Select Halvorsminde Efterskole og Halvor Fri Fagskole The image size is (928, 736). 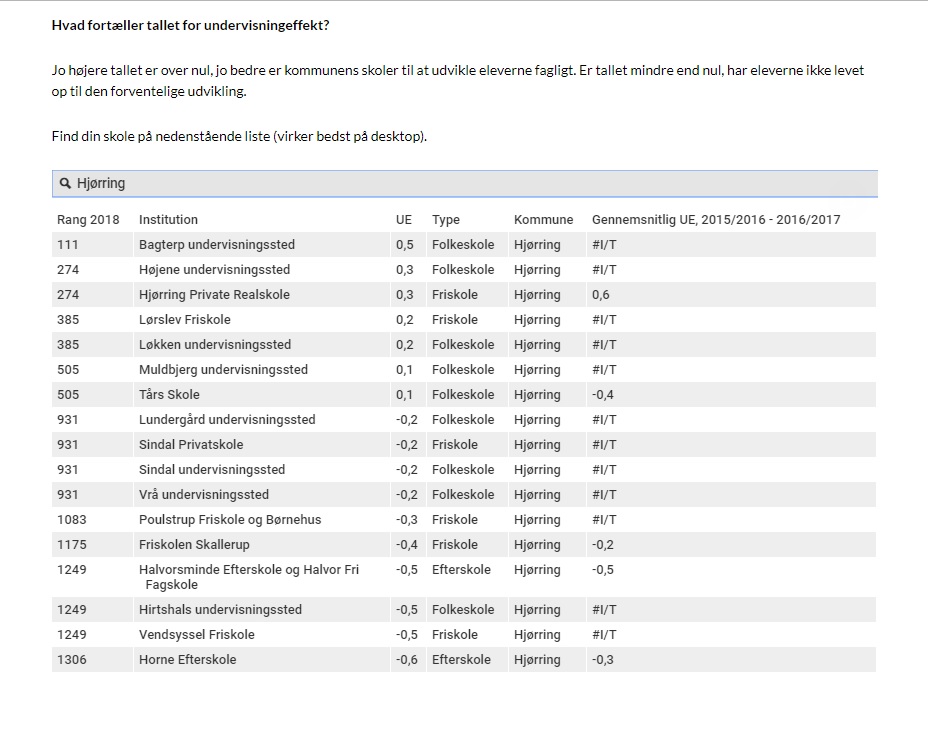249,577
